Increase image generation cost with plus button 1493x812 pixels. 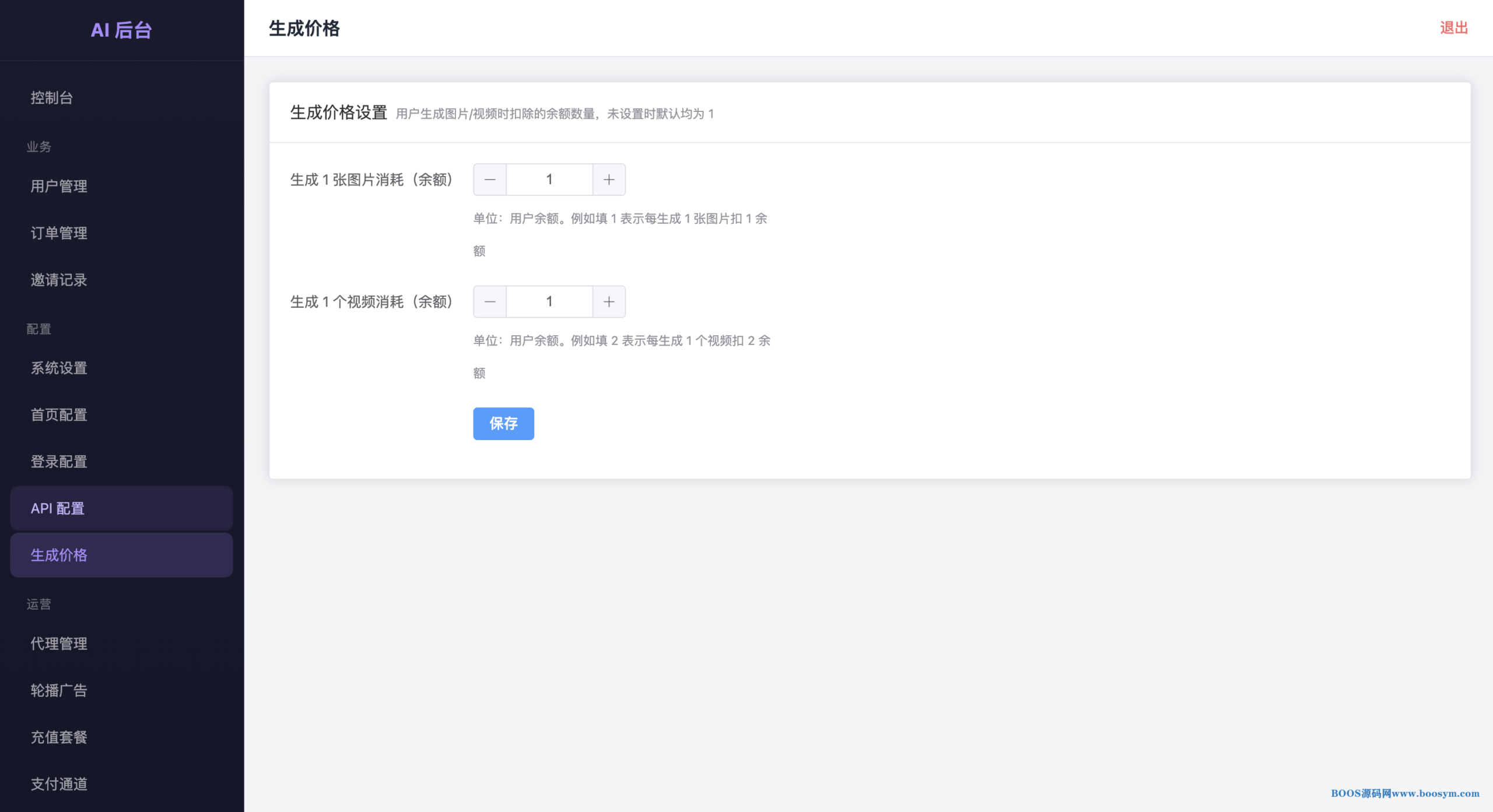(x=609, y=180)
